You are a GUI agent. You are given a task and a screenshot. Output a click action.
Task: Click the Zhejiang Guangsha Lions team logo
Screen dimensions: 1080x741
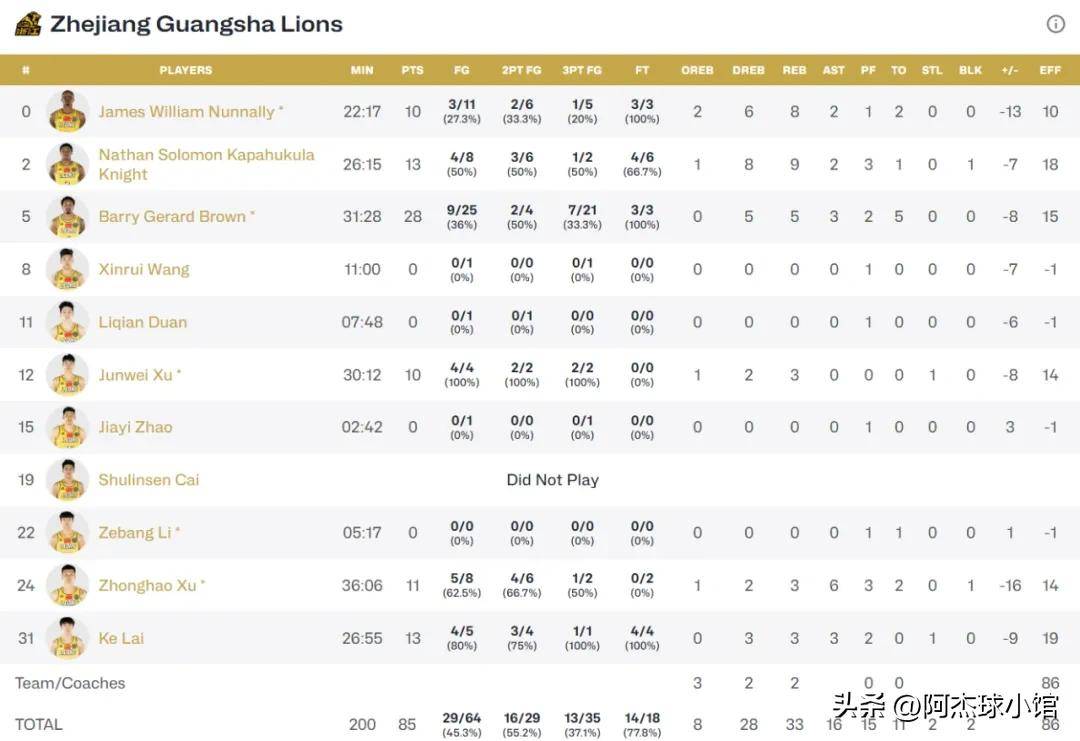[28, 24]
